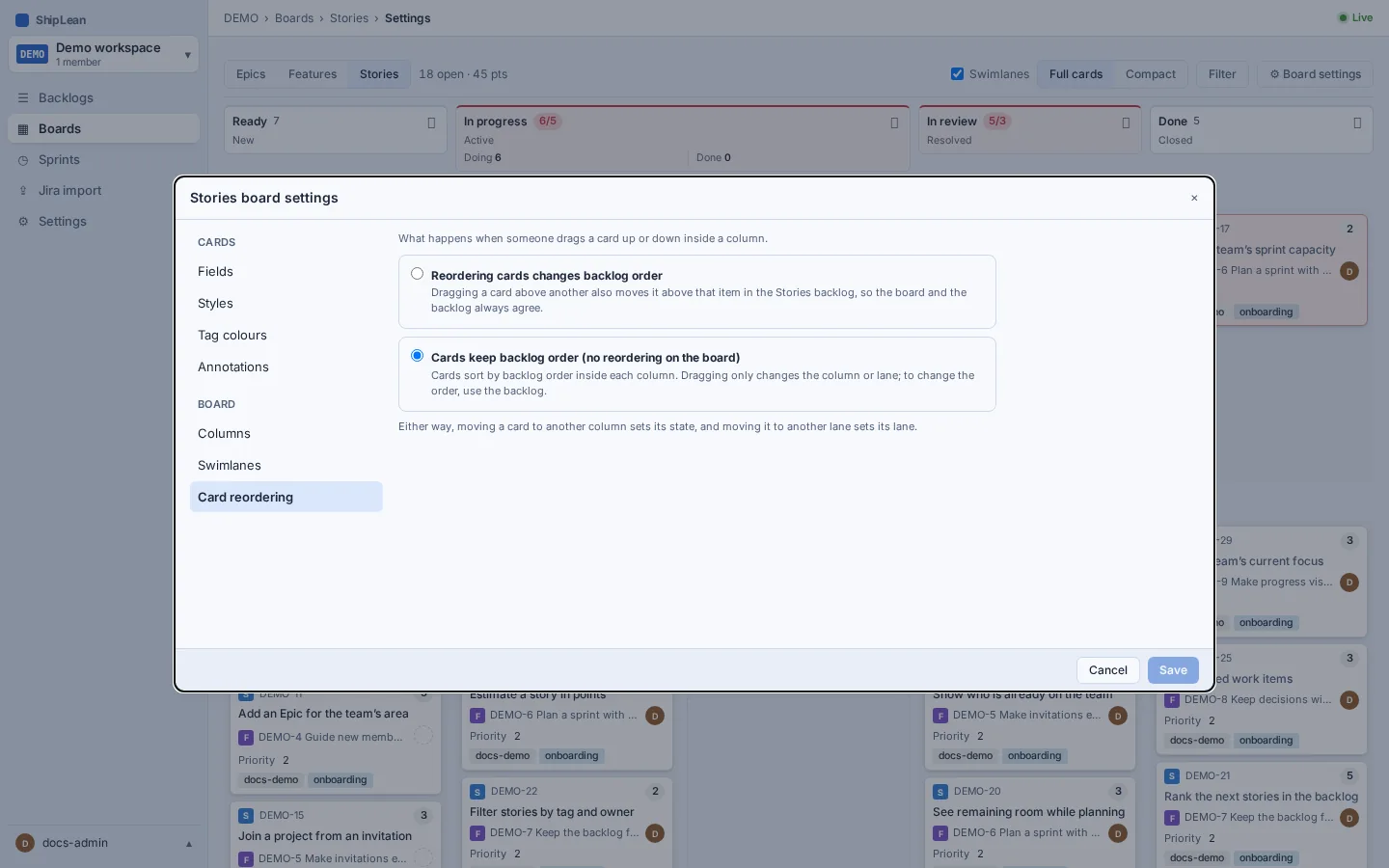This screenshot has width=1389, height=868.
Task: Open the Filter control
Action: tap(1222, 74)
